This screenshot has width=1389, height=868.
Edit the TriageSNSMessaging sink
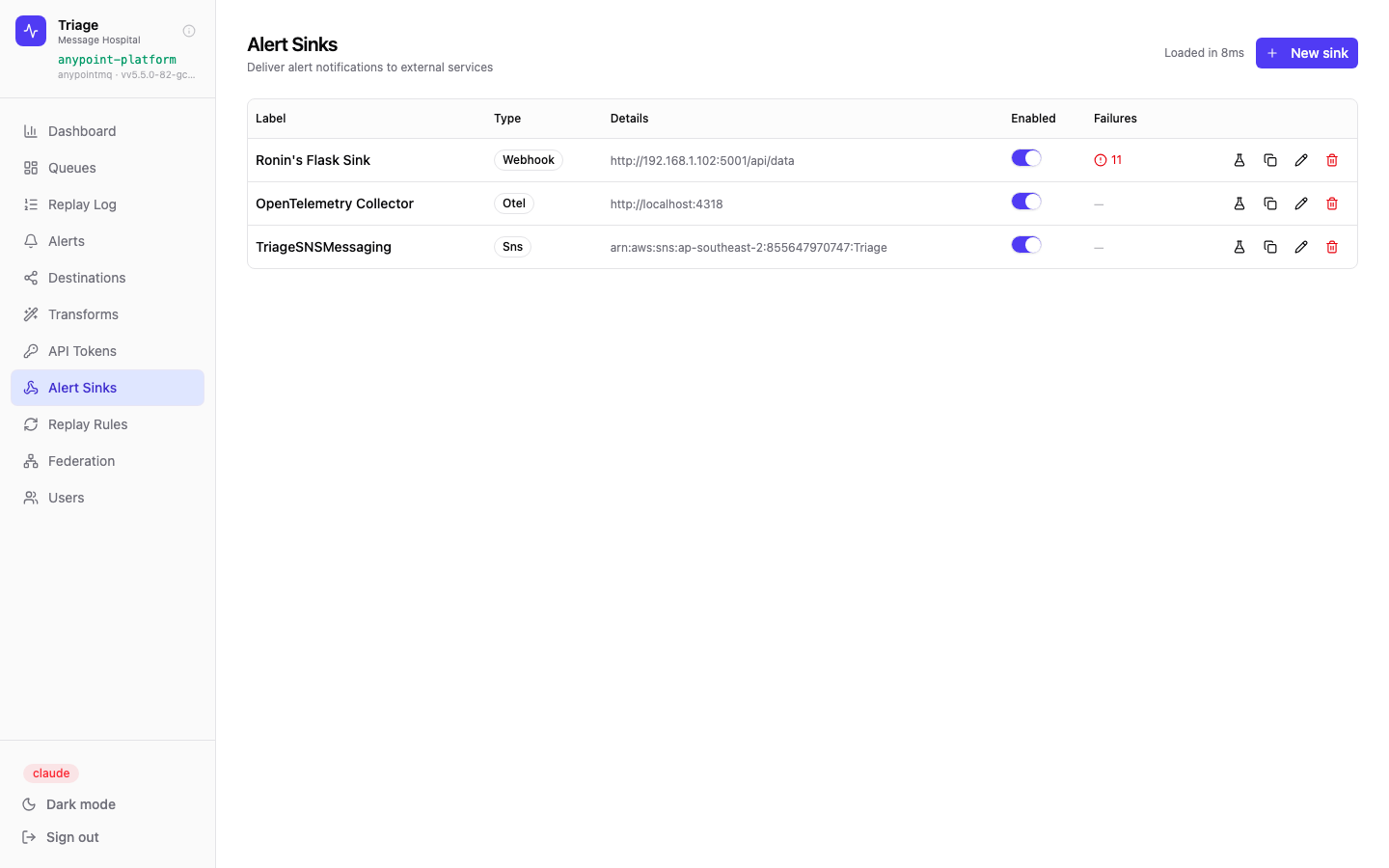pyautogui.click(x=1301, y=247)
